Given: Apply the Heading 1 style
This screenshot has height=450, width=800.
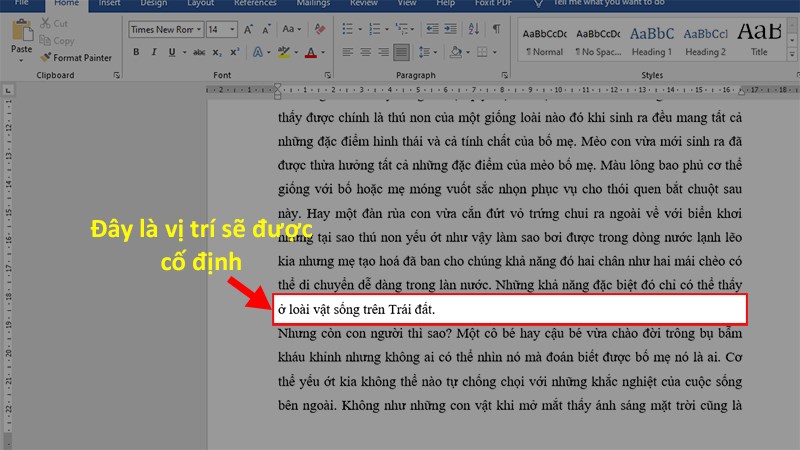Looking at the screenshot, I should click(x=652, y=40).
